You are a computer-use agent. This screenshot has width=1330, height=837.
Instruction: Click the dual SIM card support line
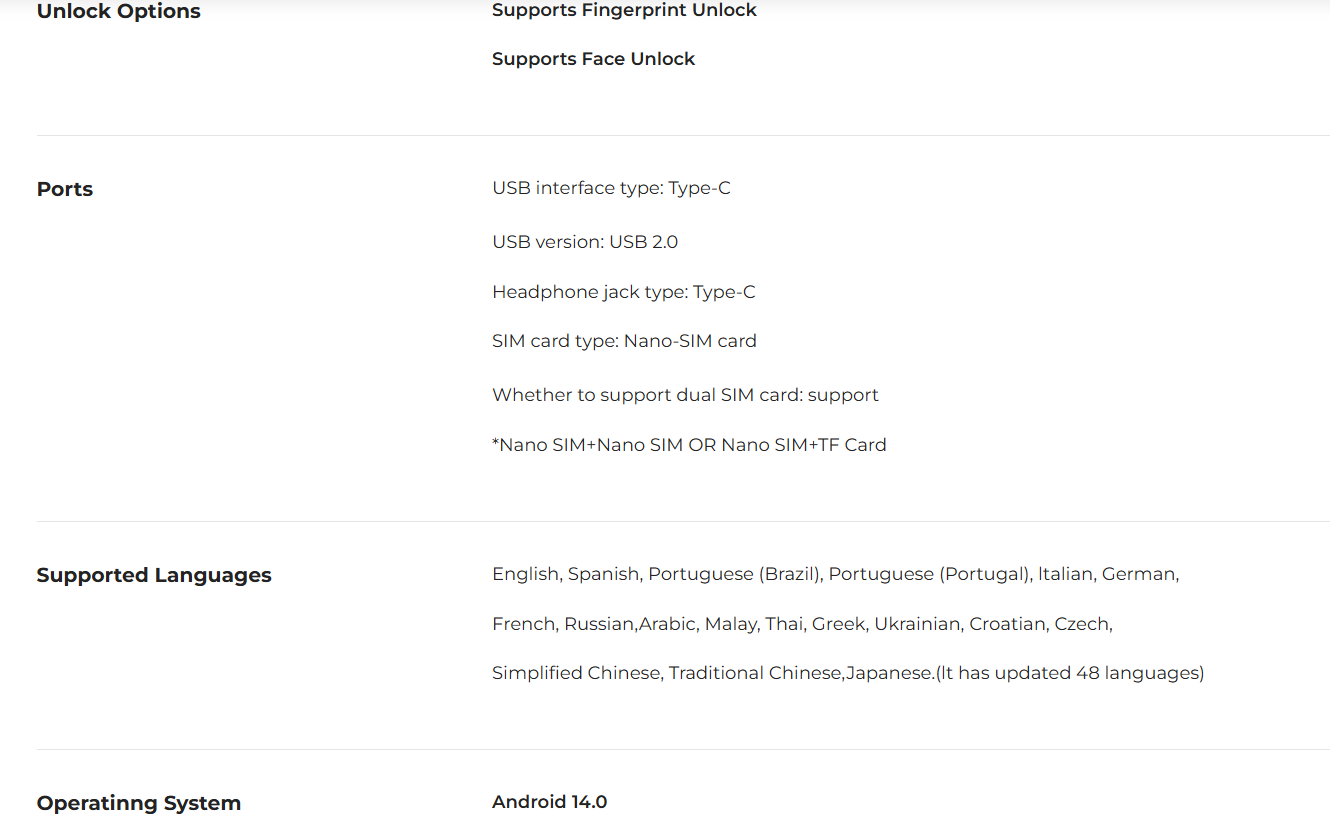[x=685, y=395]
